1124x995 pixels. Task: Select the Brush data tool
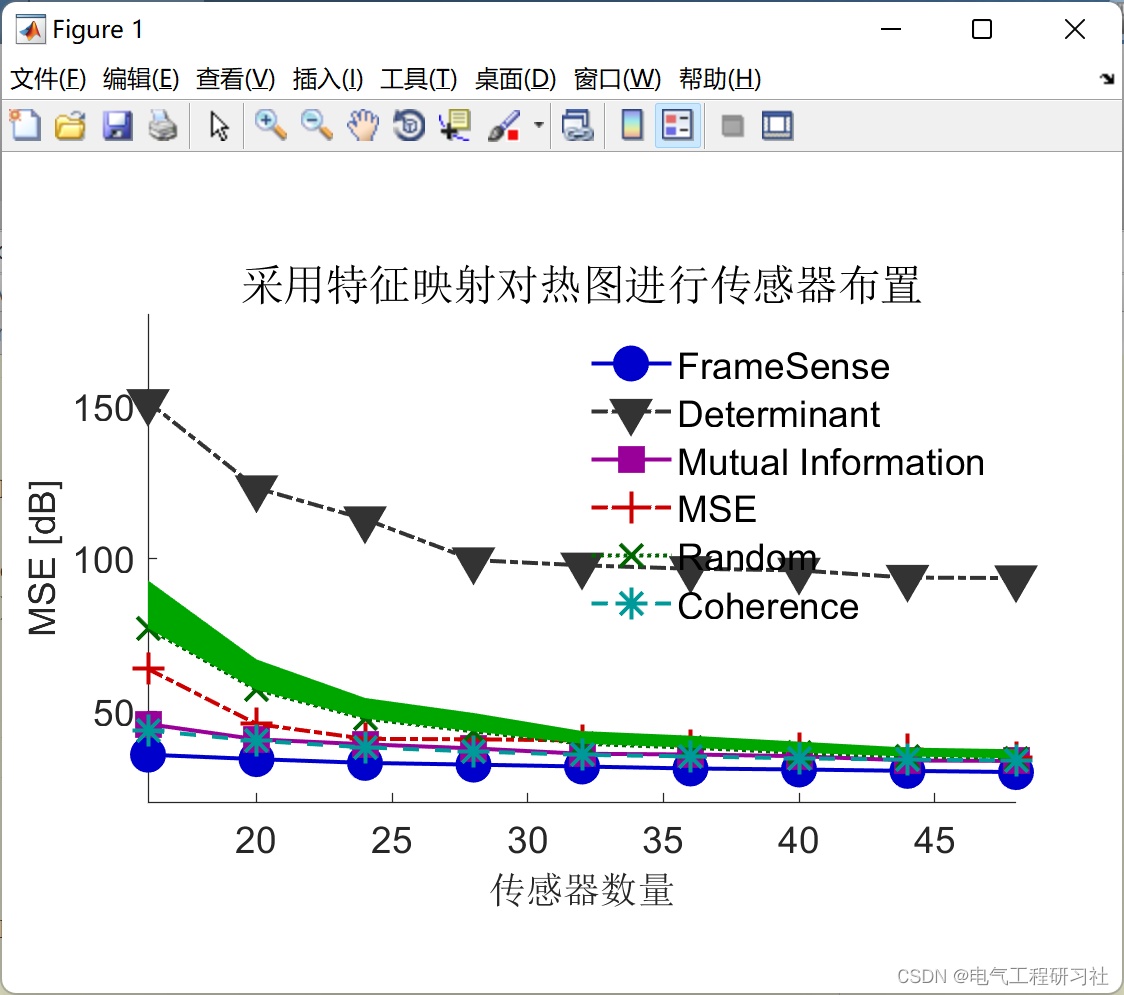click(504, 126)
